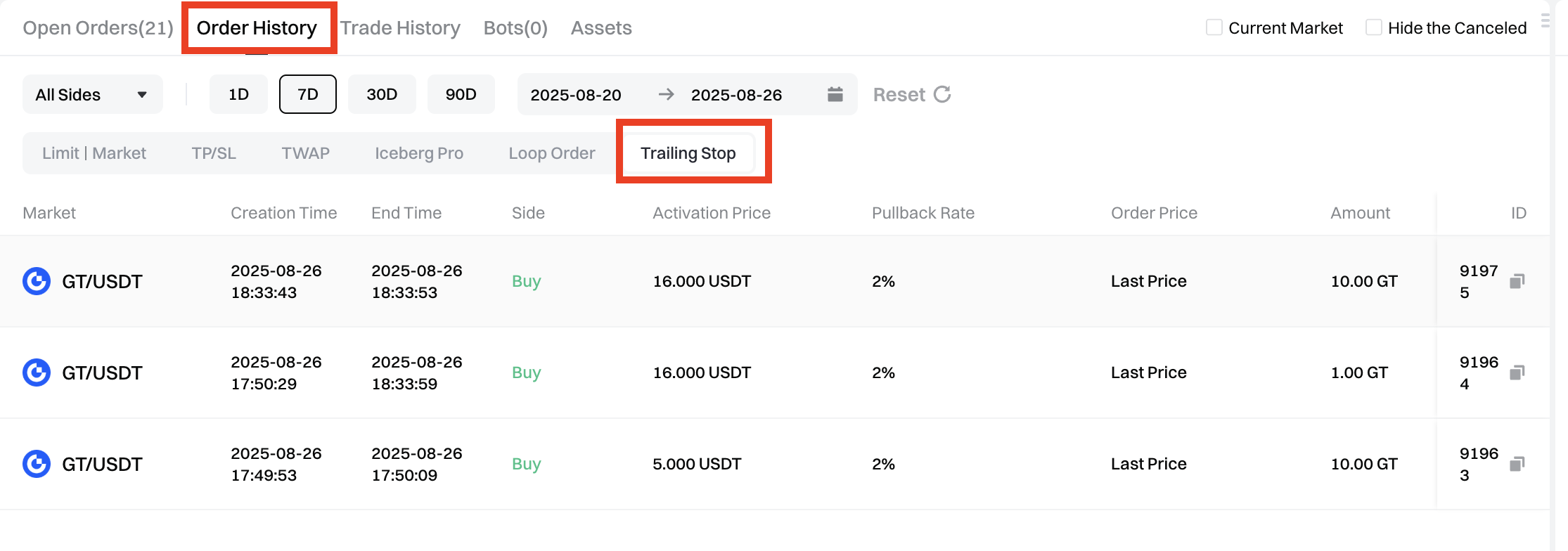Click GT coin logo in second row
Screen dimensions: 1568x551
[x=37, y=372]
